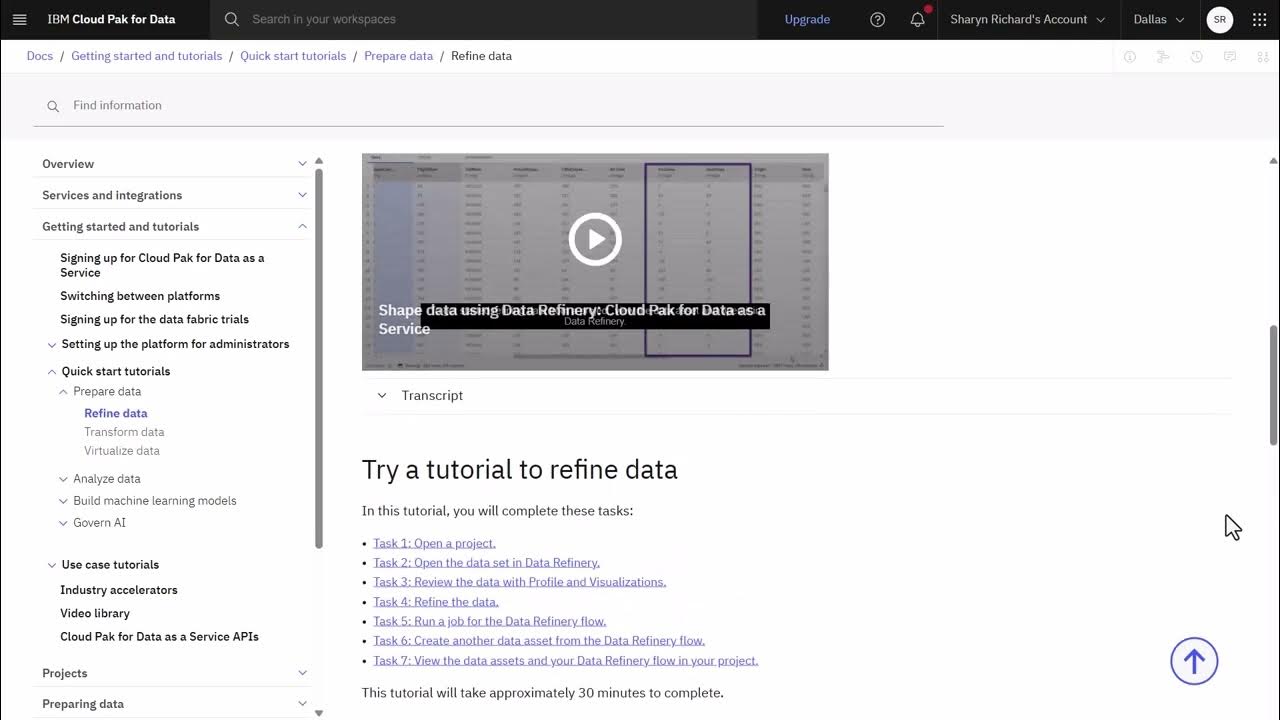
Task: Click the back-to-top arrow button
Action: click(x=1194, y=661)
